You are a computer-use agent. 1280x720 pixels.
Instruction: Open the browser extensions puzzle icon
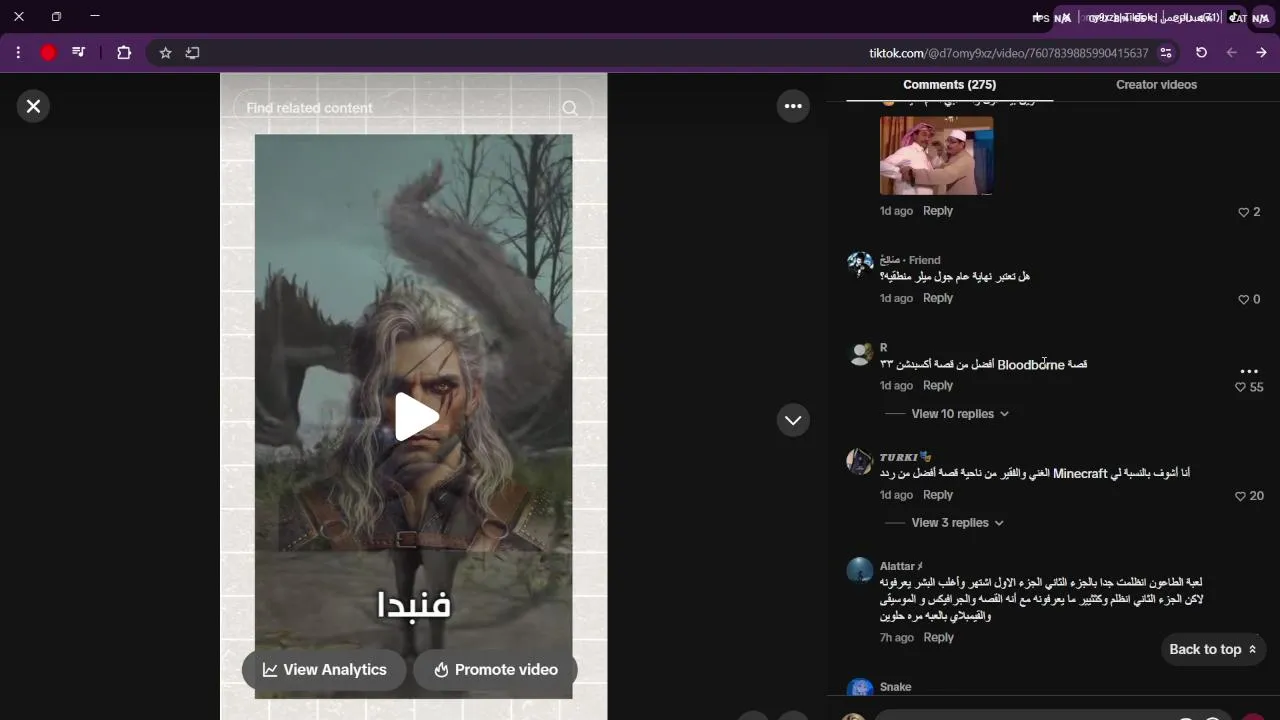[x=124, y=52]
